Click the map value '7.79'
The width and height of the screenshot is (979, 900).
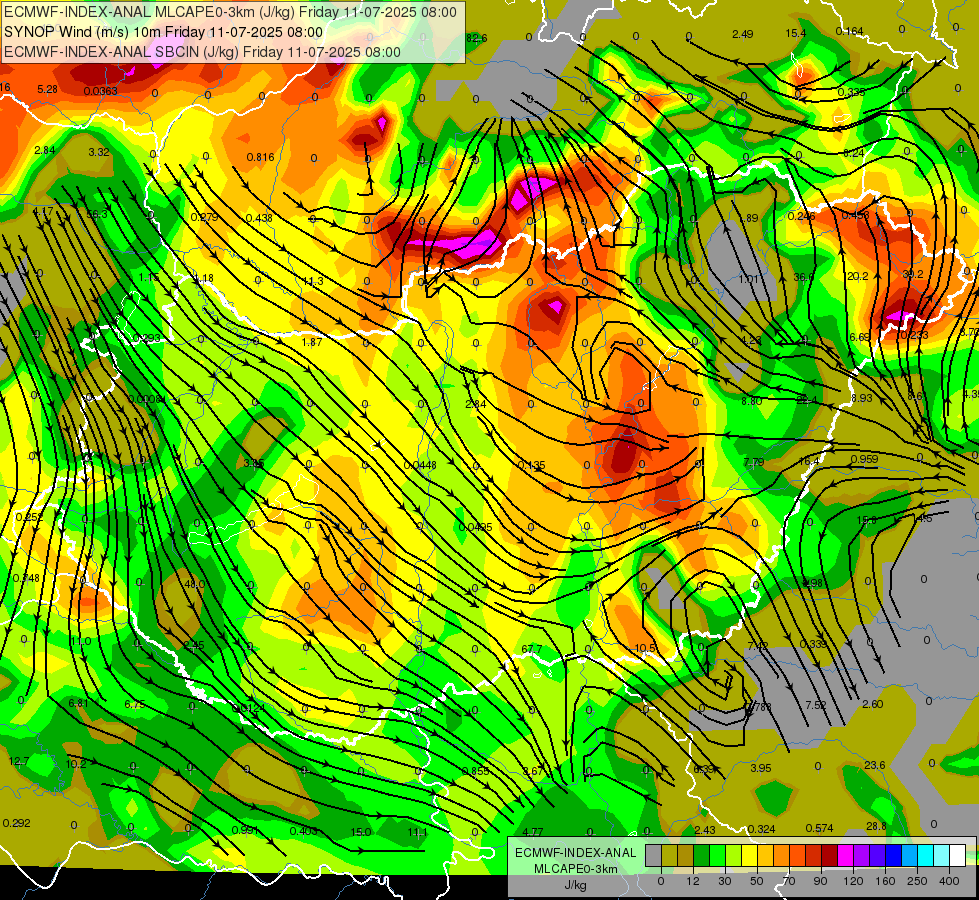click(754, 462)
